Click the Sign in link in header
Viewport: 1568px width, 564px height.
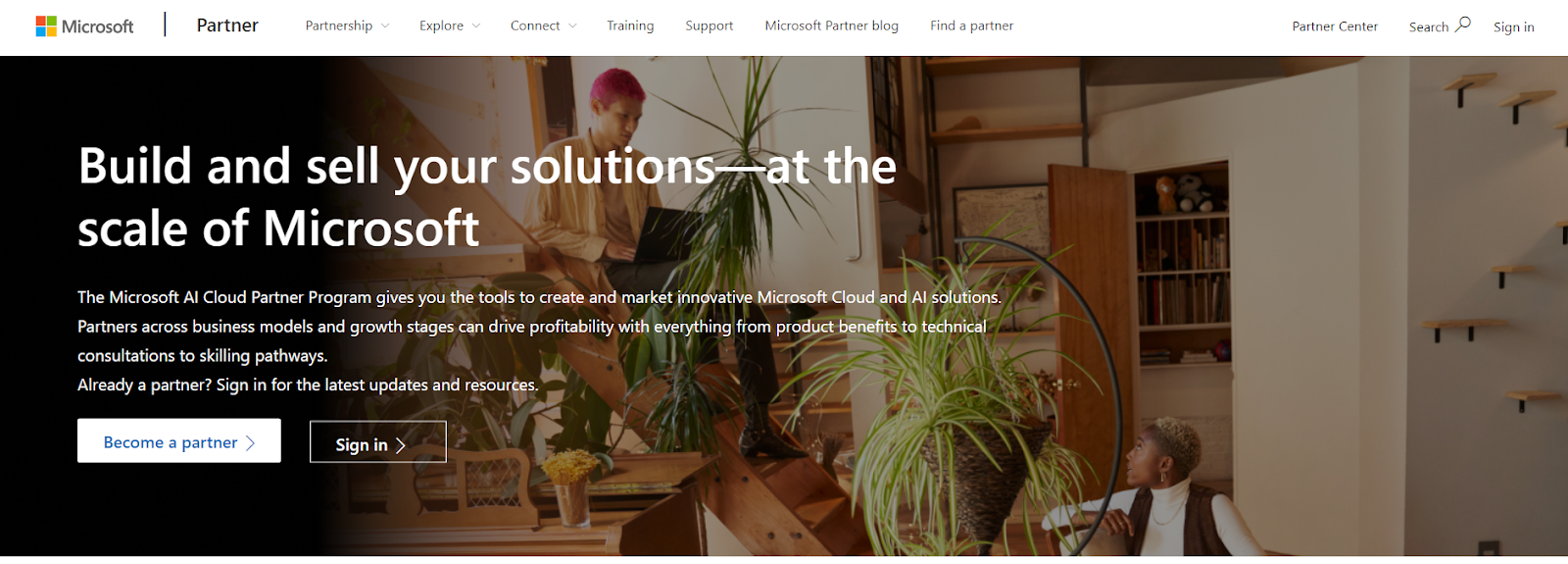click(1514, 26)
